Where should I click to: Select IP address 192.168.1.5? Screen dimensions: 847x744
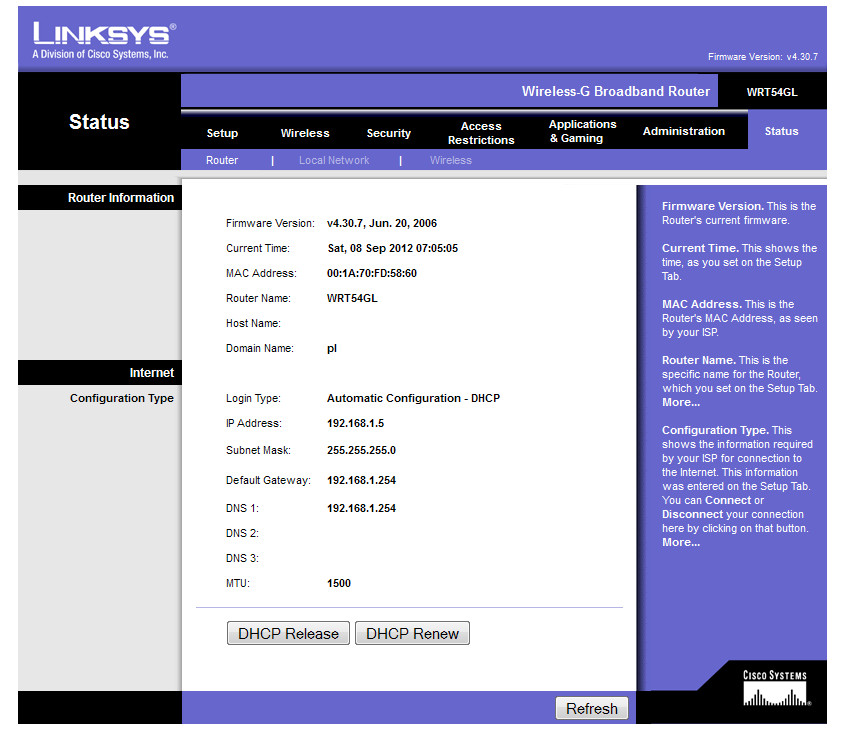coord(355,424)
